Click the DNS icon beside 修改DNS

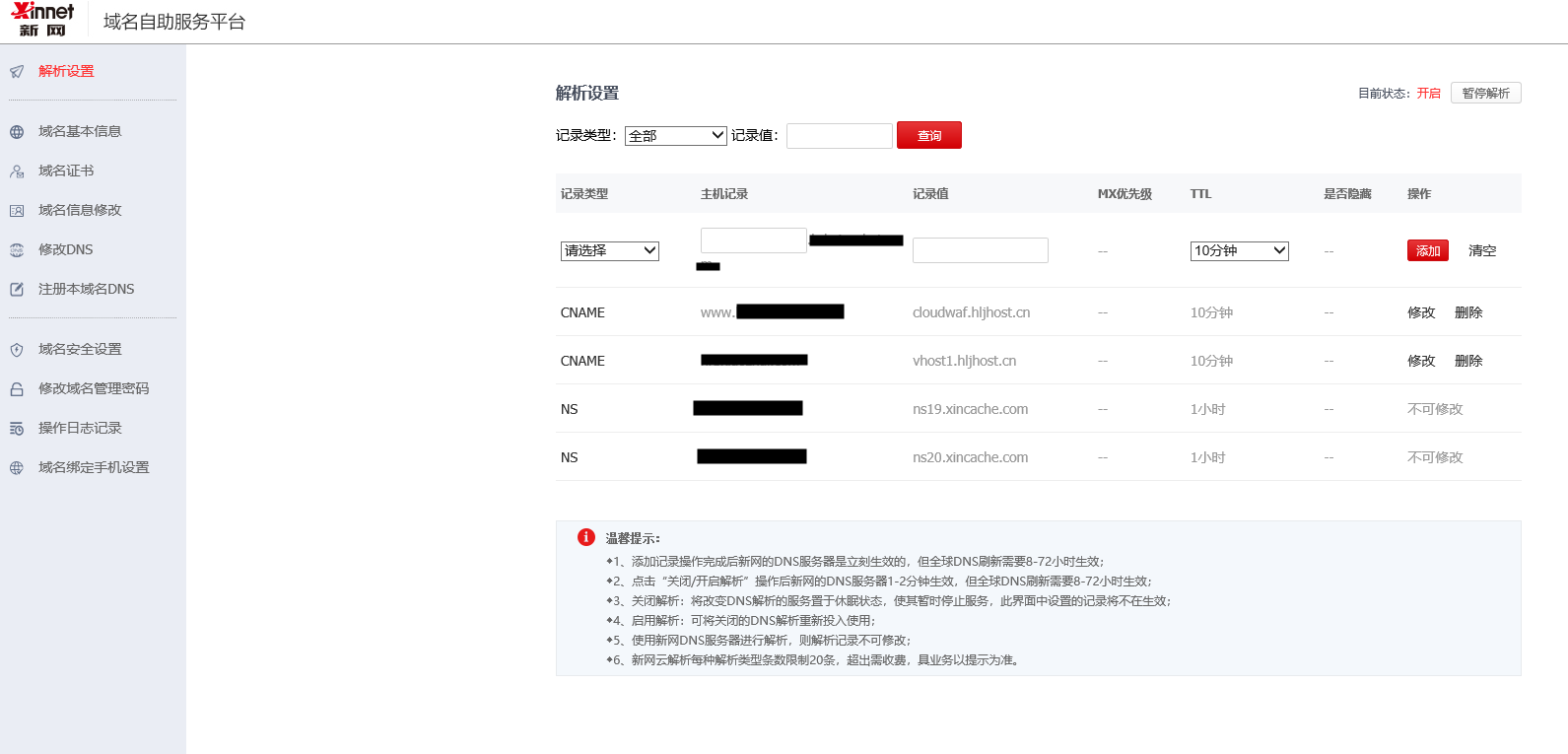coord(17,250)
